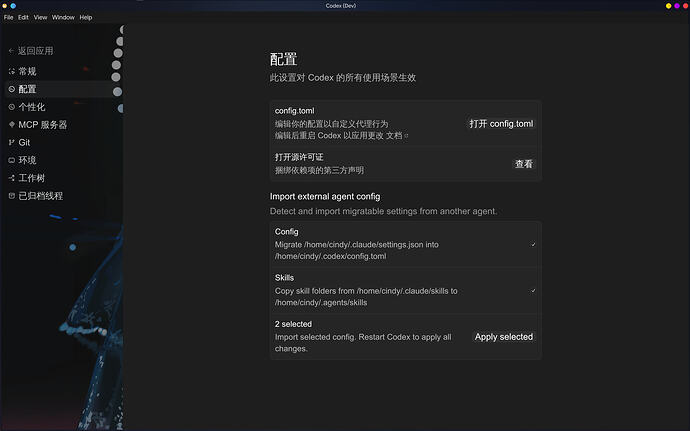
Task: Open the MCP 服务器 section icon
Action: coord(12,125)
